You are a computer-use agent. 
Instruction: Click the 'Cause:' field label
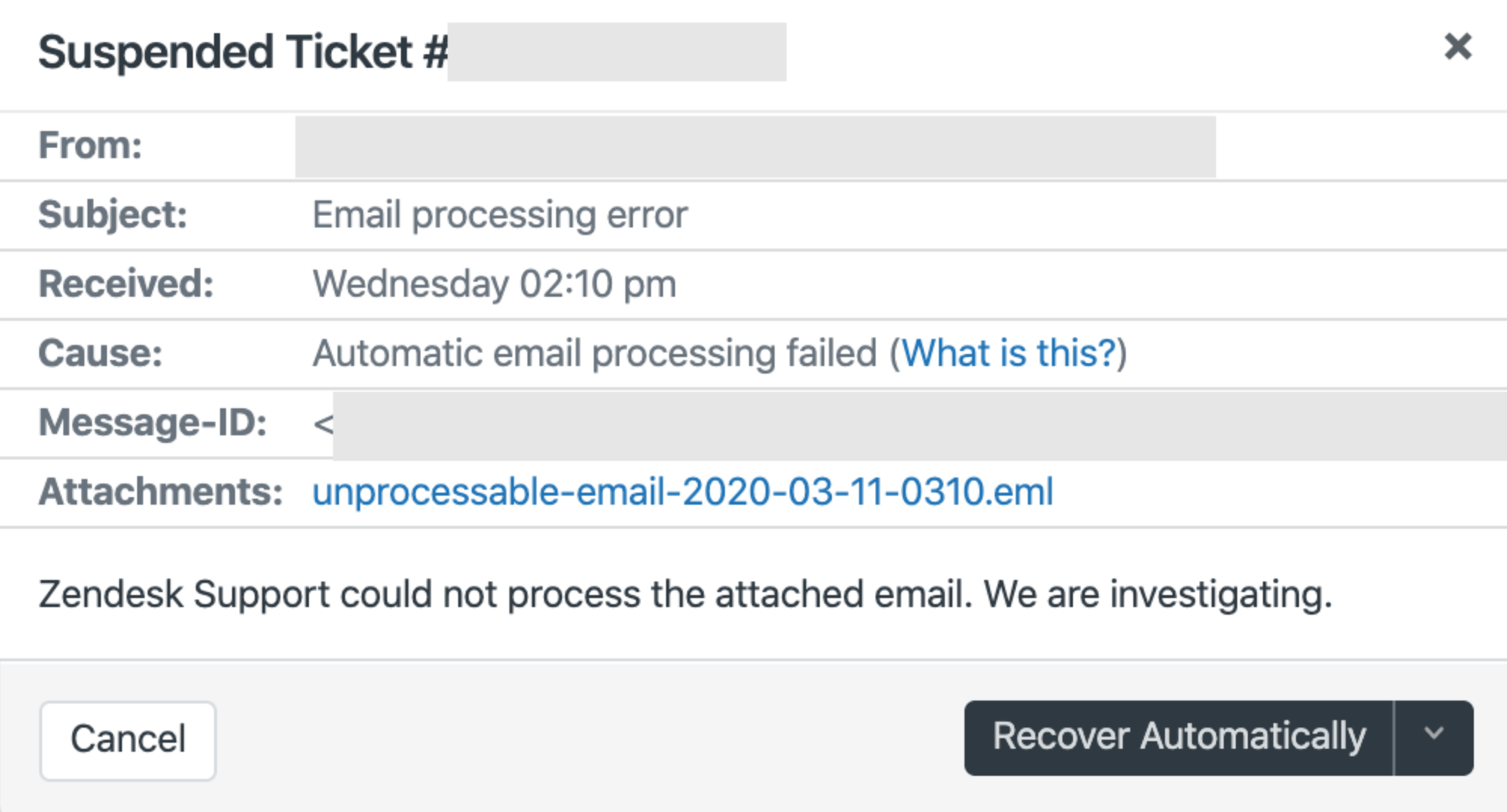click(x=100, y=353)
